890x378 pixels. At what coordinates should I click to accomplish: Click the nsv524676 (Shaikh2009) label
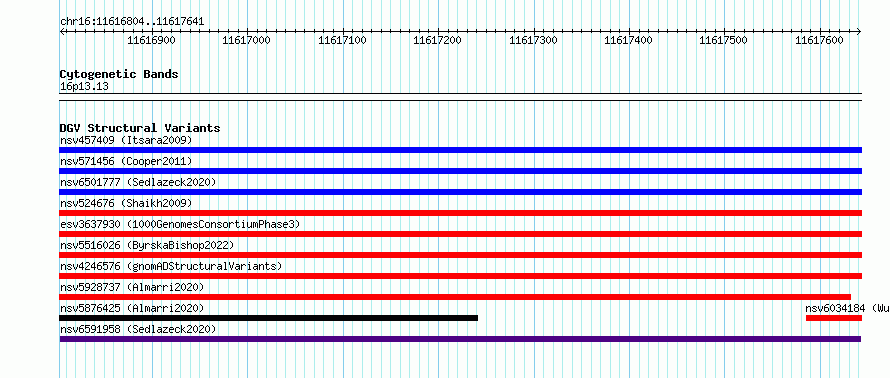pyautogui.click(x=126, y=203)
